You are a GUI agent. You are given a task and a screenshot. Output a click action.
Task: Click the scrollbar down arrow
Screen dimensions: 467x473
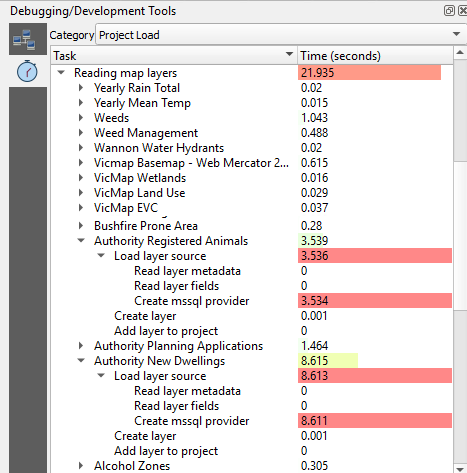click(460, 469)
